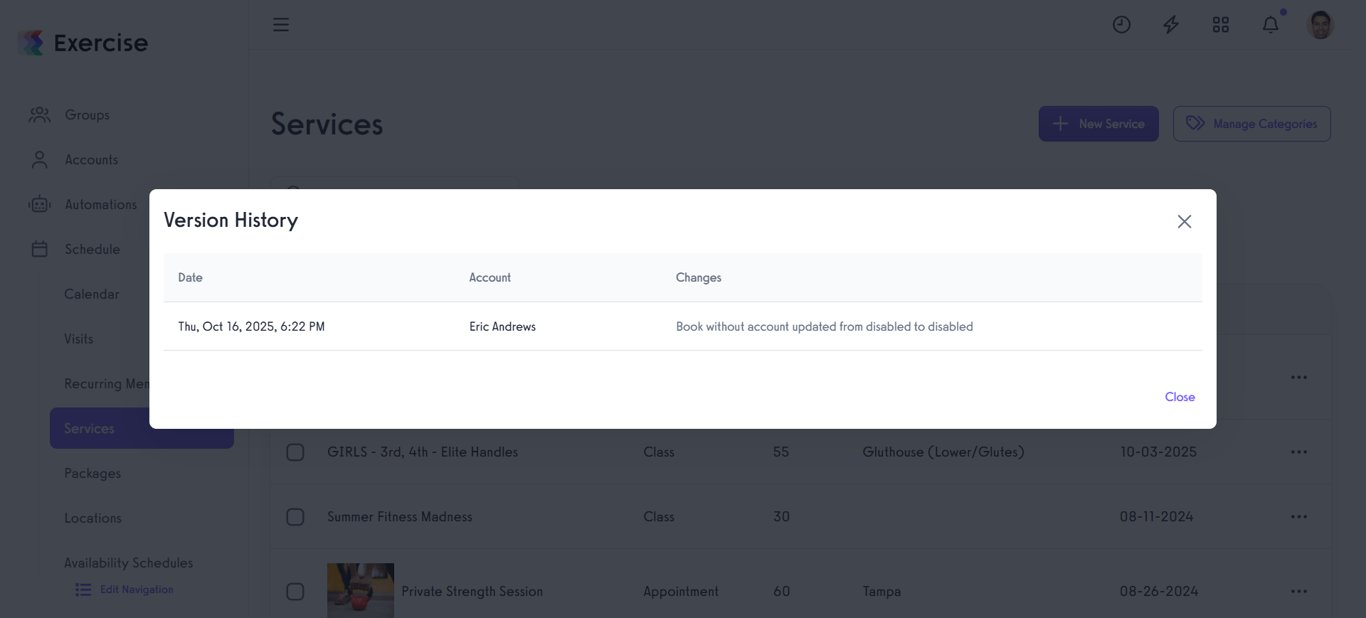1366x618 pixels.
Task: Click the Schedule calendar icon in sidebar
Action: click(39, 248)
